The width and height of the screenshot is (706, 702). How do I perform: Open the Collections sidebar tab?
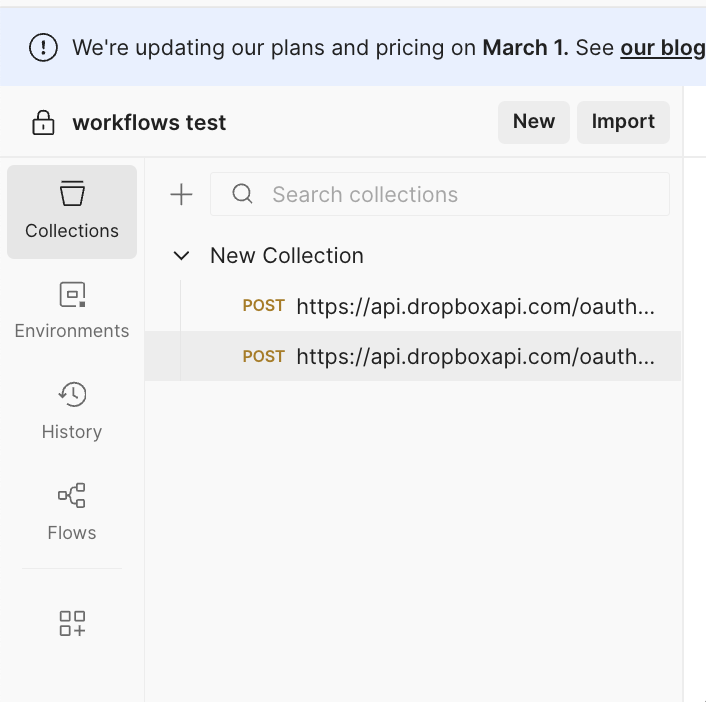[72, 211]
